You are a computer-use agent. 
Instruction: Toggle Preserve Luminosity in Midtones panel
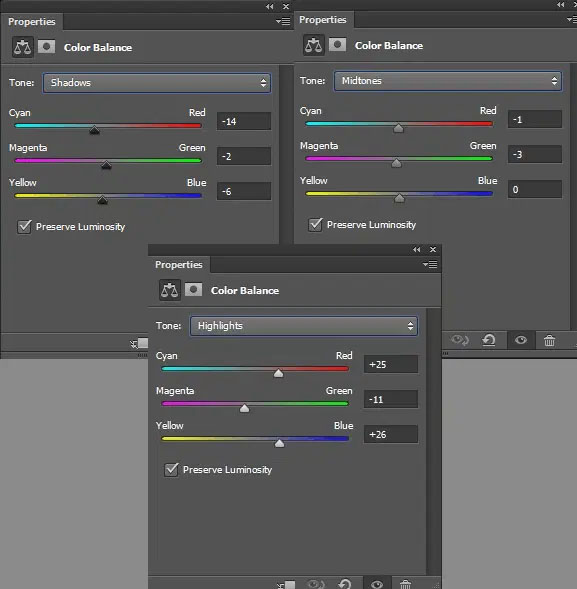click(x=315, y=225)
